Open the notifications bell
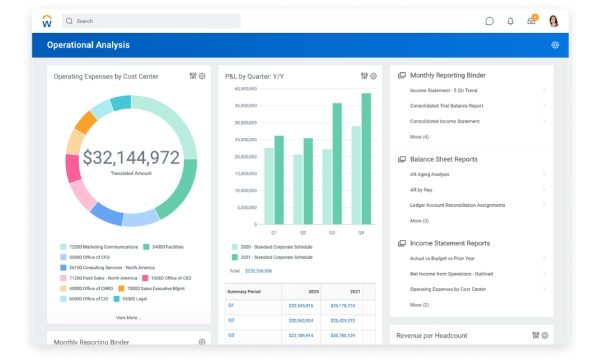 tap(510, 21)
